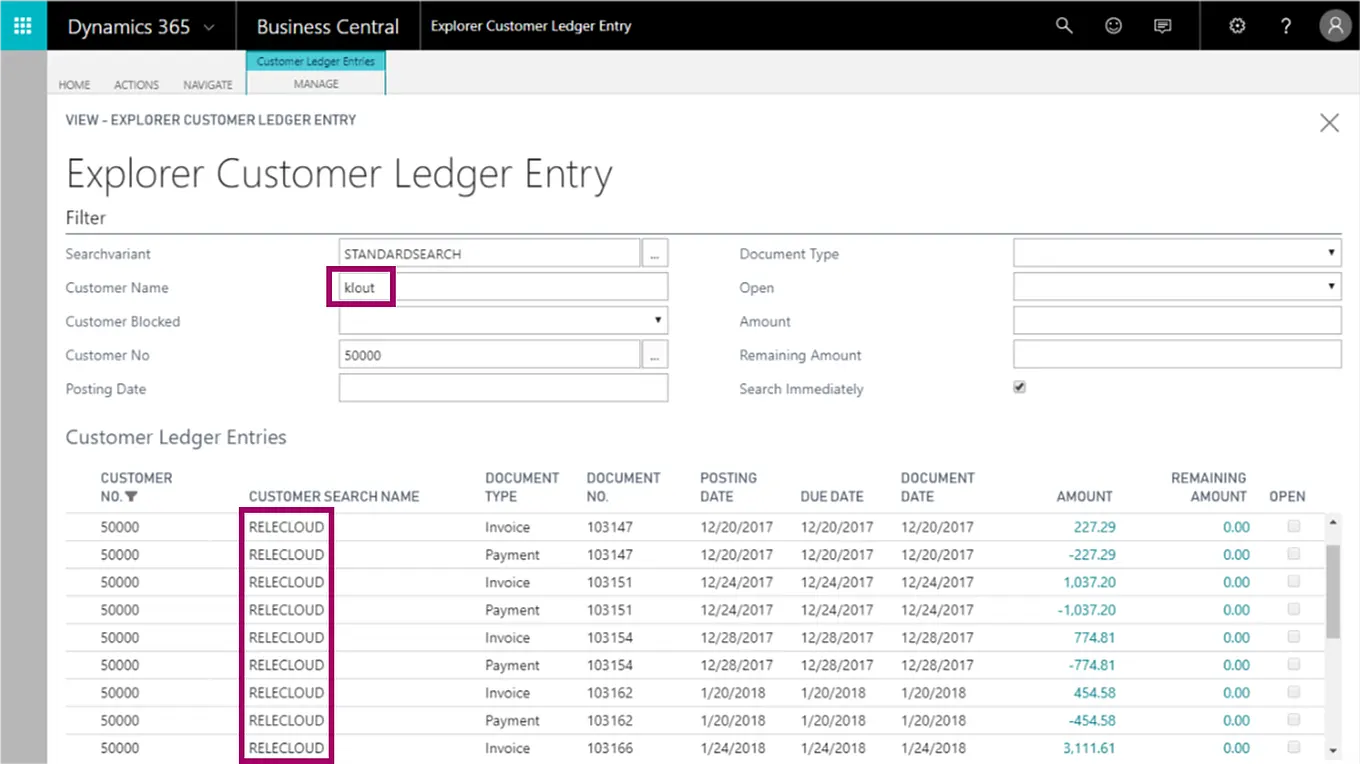
Task: Open the feedback smiley face icon
Action: [x=1113, y=26]
